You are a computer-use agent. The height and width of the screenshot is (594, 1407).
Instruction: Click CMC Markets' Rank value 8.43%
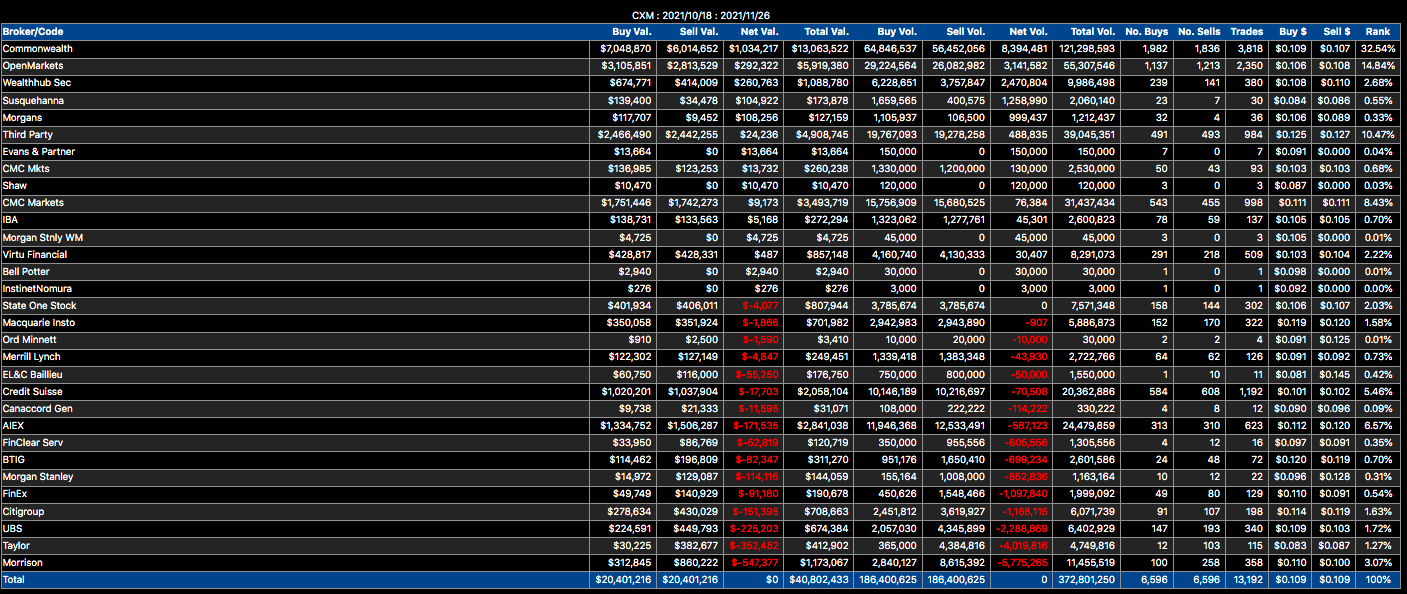click(x=1378, y=203)
